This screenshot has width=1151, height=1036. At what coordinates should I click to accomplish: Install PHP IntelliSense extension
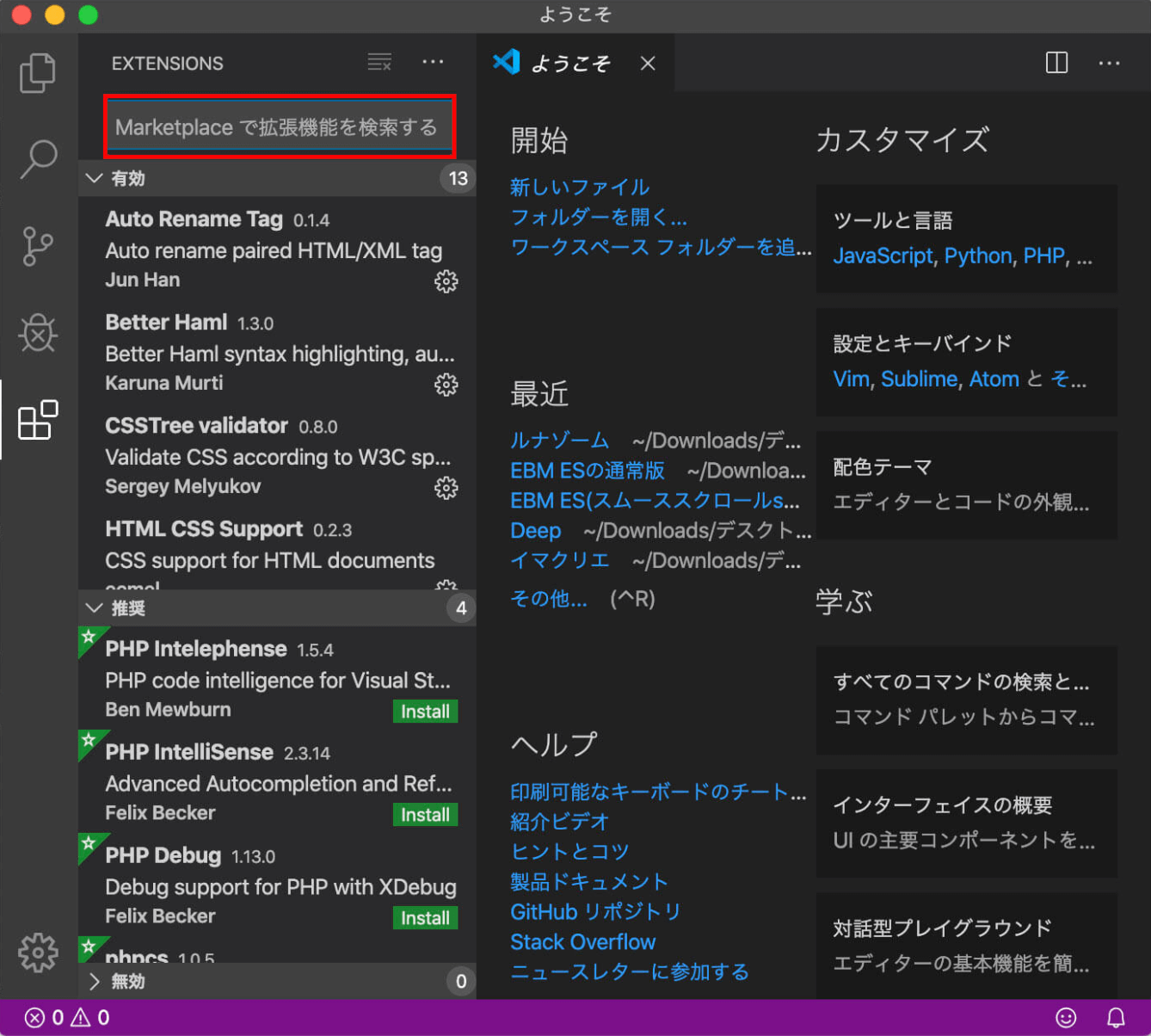(425, 815)
